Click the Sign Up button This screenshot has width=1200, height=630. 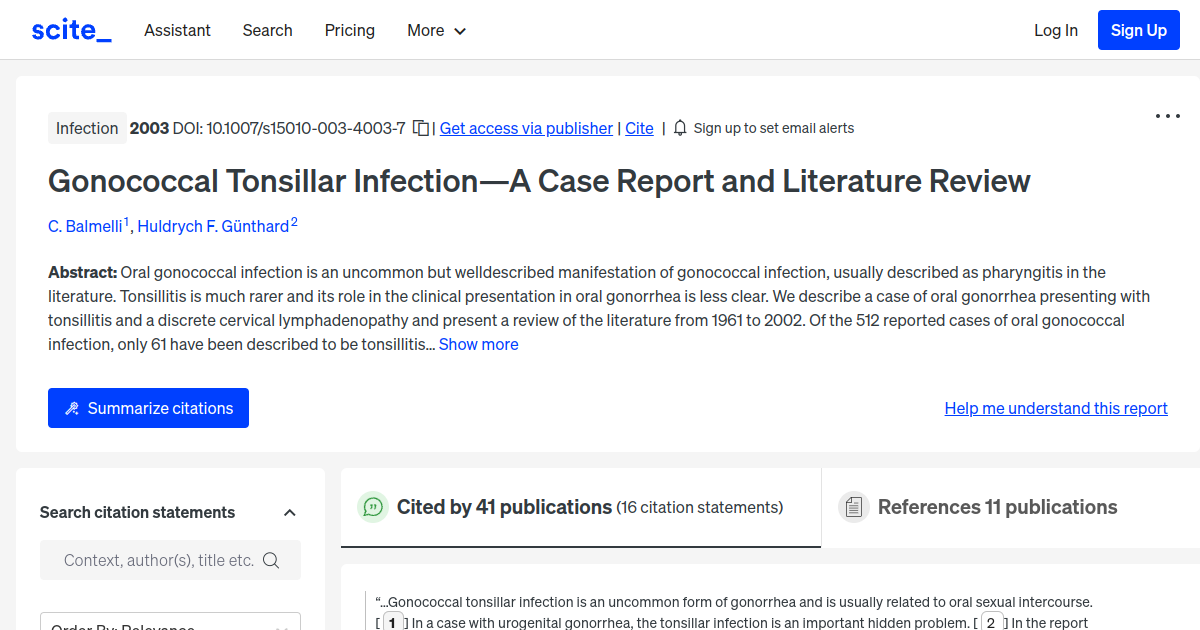(1138, 29)
